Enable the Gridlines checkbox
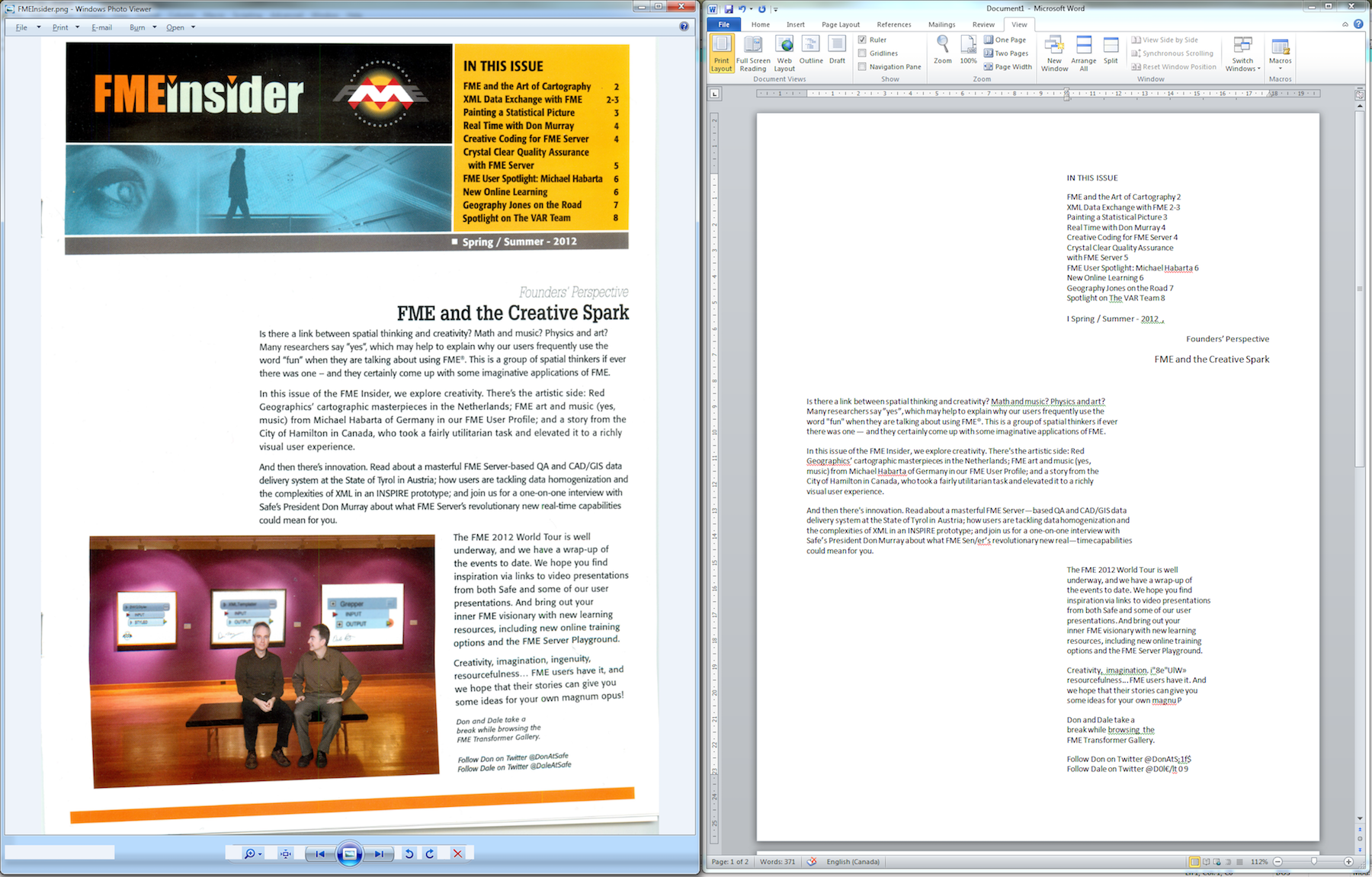This screenshot has height=877, width=1372. click(x=862, y=53)
